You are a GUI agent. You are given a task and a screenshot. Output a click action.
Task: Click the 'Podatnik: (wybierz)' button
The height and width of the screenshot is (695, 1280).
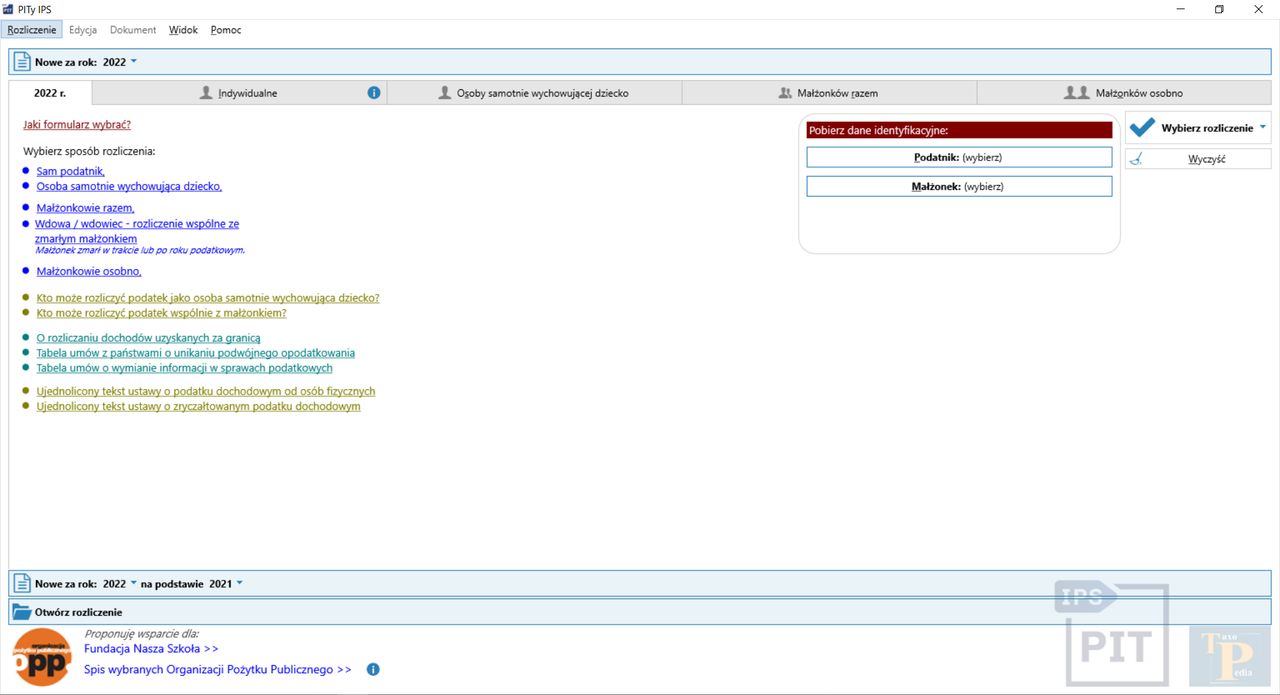click(959, 157)
